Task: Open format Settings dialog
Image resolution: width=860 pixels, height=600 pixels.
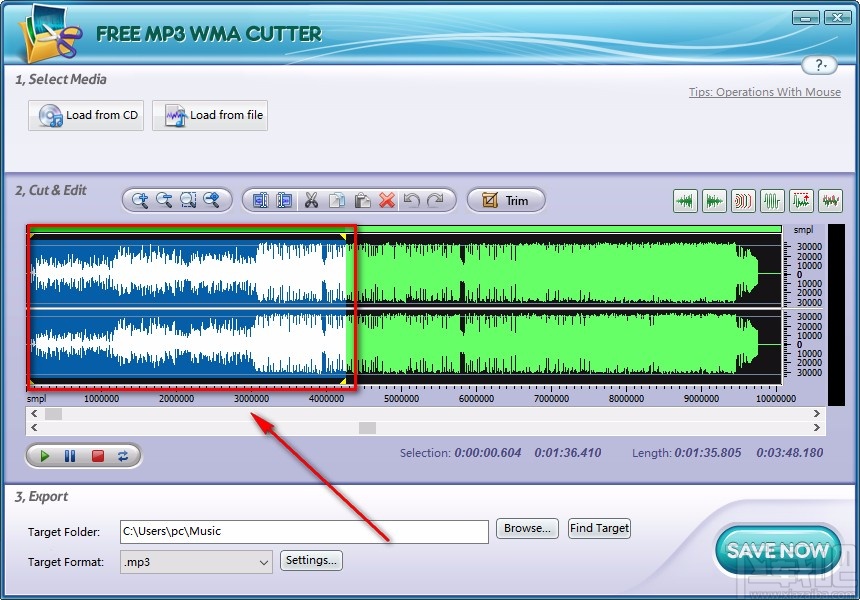Action: pyautogui.click(x=312, y=561)
